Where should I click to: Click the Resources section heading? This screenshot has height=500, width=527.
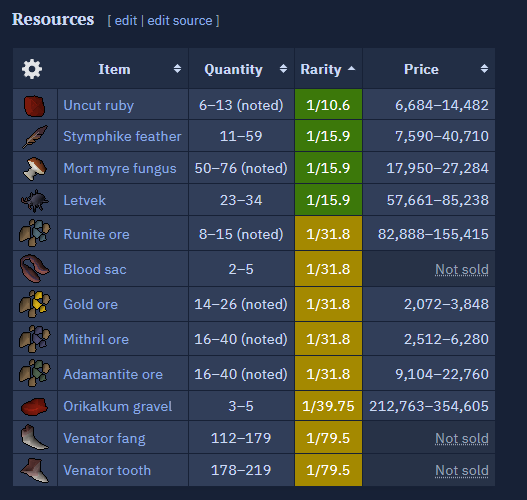click(x=53, y=19)
